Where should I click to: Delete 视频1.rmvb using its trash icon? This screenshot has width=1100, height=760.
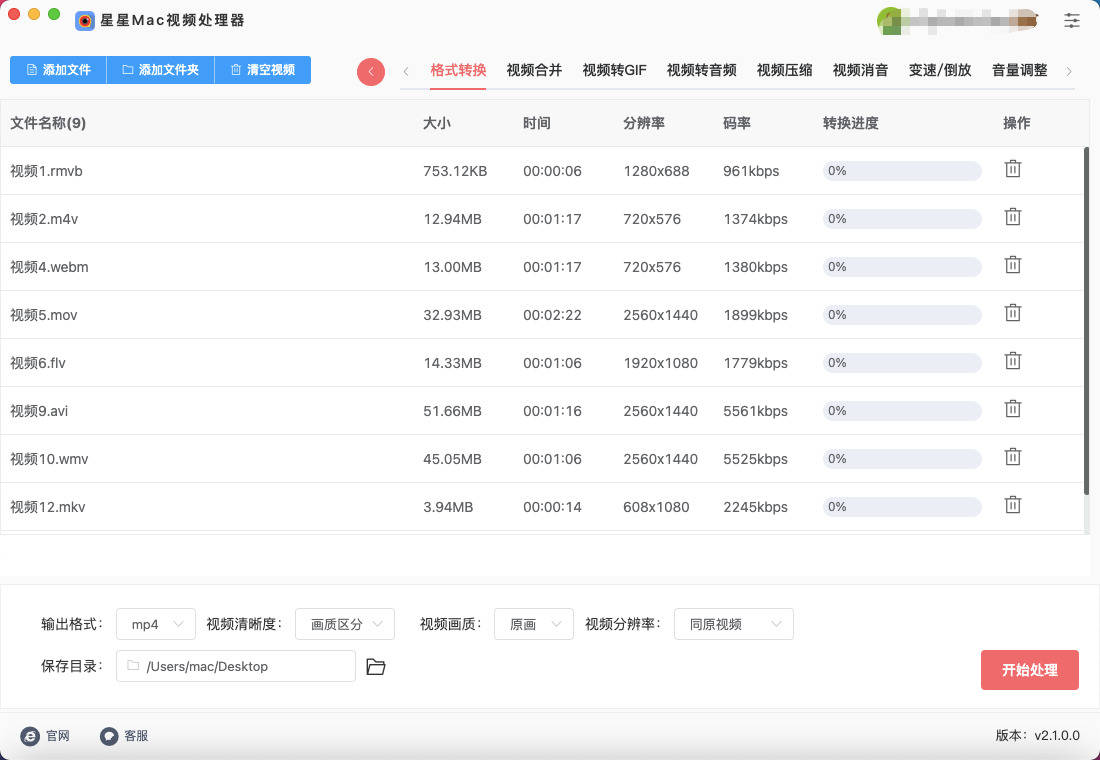(x=1012, y=170)
